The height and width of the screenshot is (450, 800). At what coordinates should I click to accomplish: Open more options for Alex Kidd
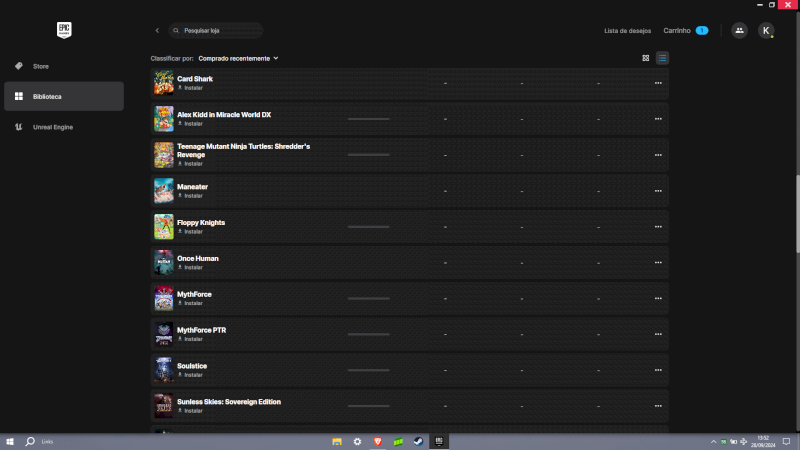(x=658, y=119)
